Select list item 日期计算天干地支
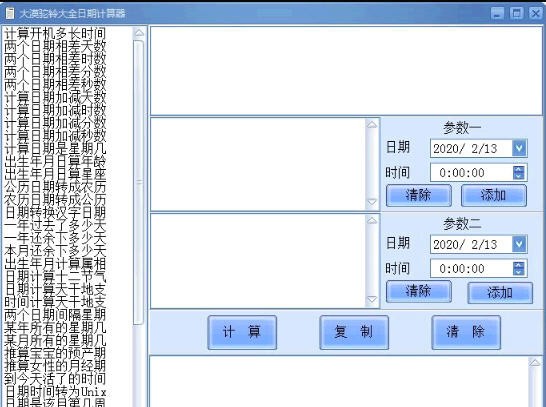Screen dimensions: 546x407 55,290
